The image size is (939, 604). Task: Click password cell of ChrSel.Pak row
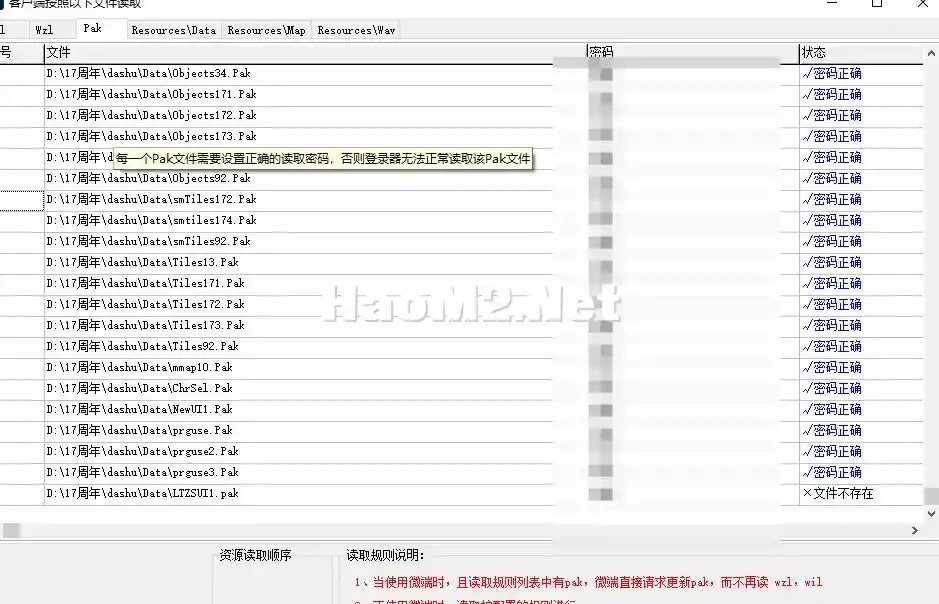click(693, 388)
